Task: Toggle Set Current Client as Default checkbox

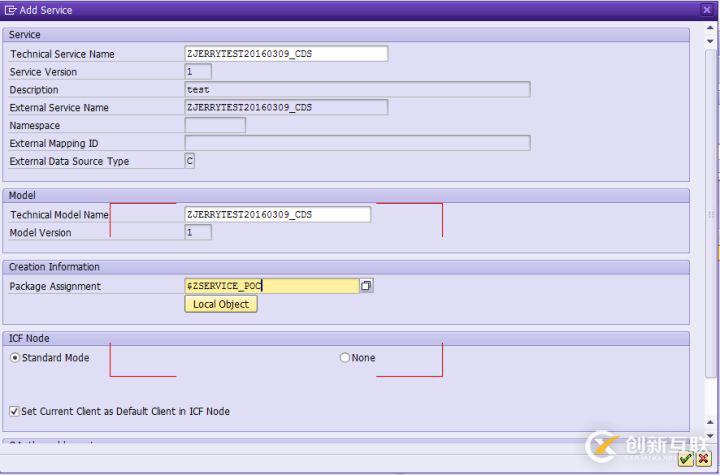Action: 14,411
